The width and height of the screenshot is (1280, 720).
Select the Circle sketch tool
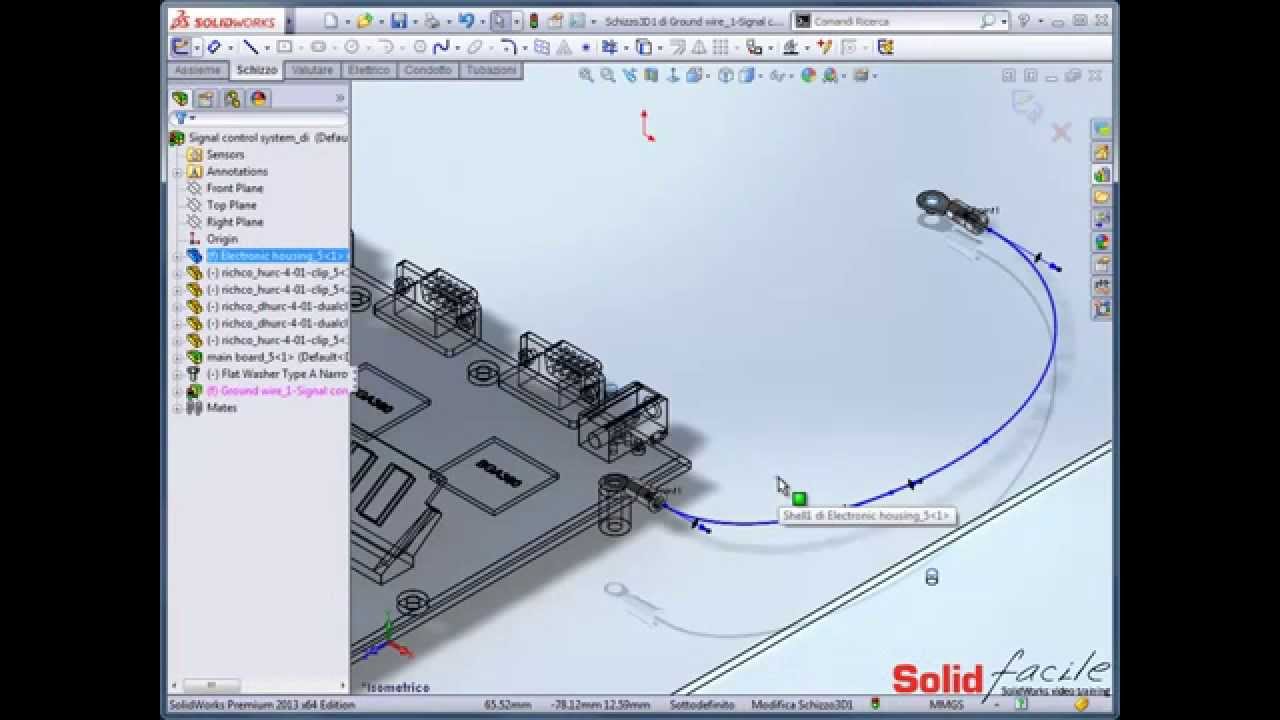pyautogui.click(x=351, y=47)
